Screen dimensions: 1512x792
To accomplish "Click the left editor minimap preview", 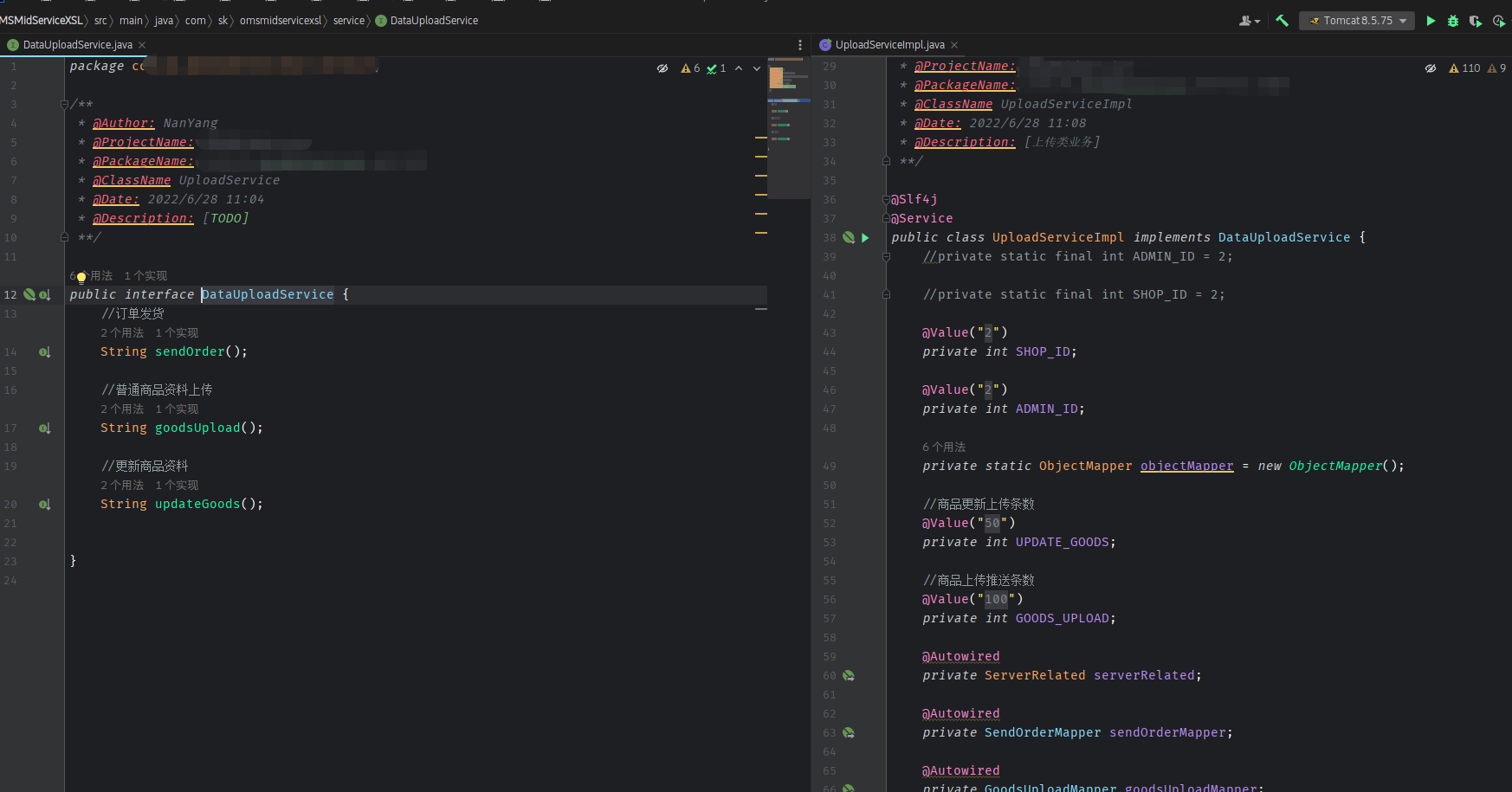I will [789, 127].
